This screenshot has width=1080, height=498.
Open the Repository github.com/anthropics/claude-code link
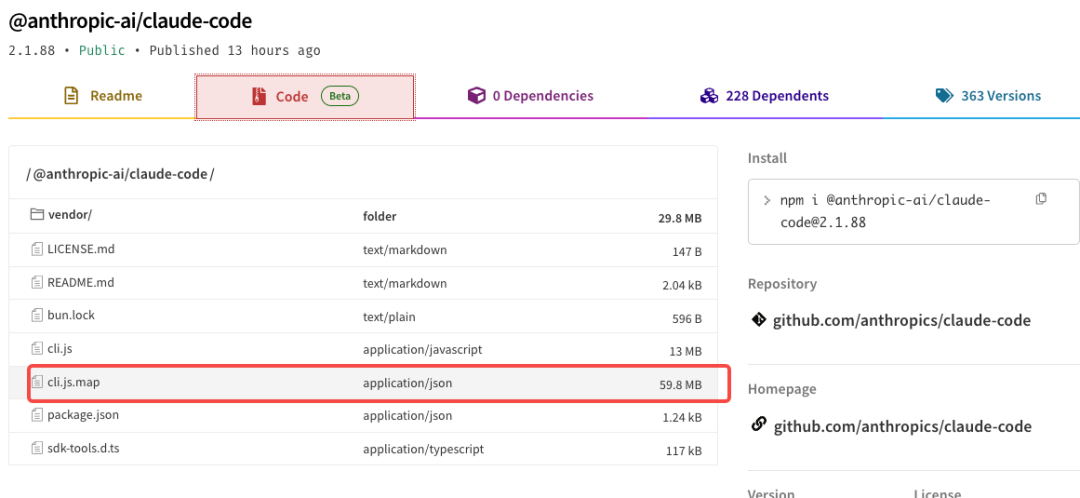point(902,320)
